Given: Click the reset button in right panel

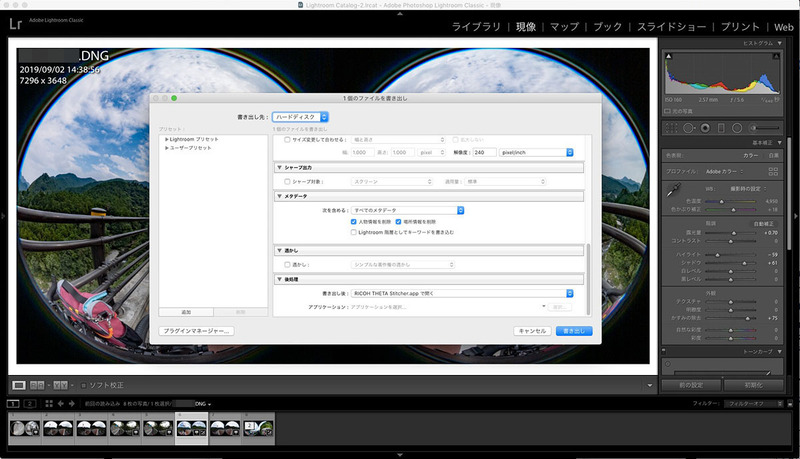Looking at the screenshot, I should click(754, 385).
